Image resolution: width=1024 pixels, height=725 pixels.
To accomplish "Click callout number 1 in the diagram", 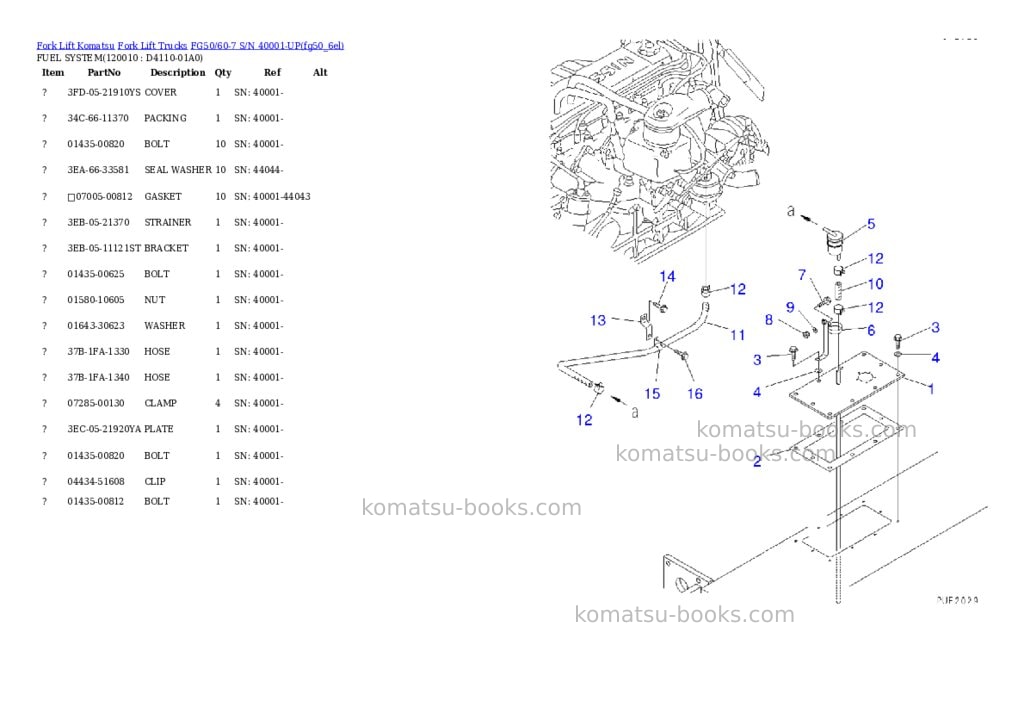I will 931,389.
